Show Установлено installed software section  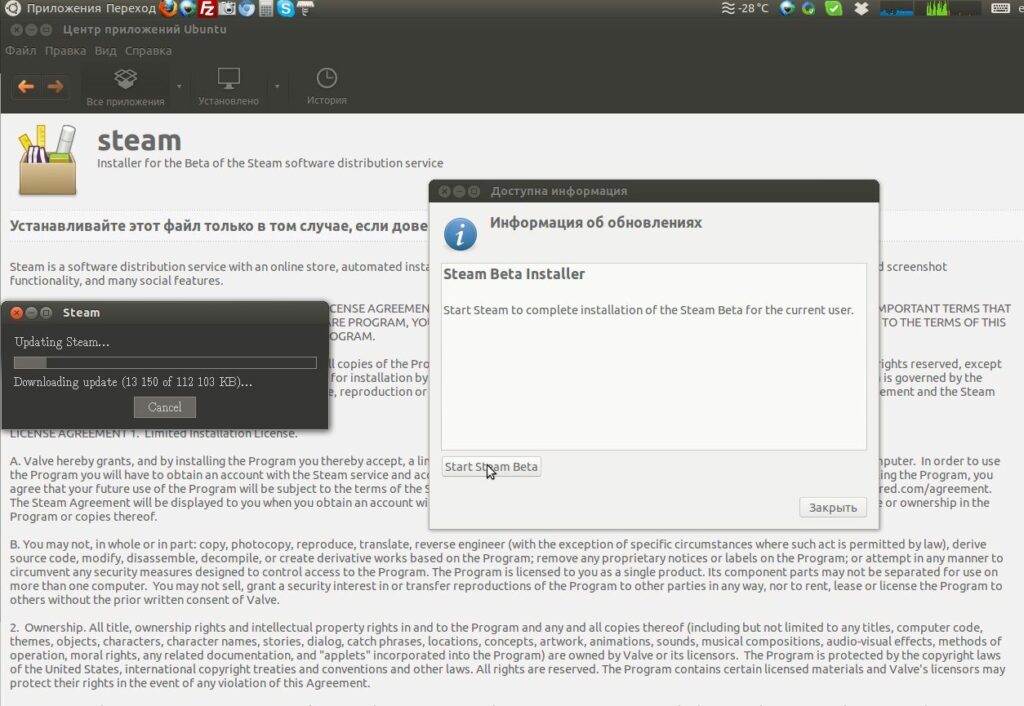pos(229,87)
